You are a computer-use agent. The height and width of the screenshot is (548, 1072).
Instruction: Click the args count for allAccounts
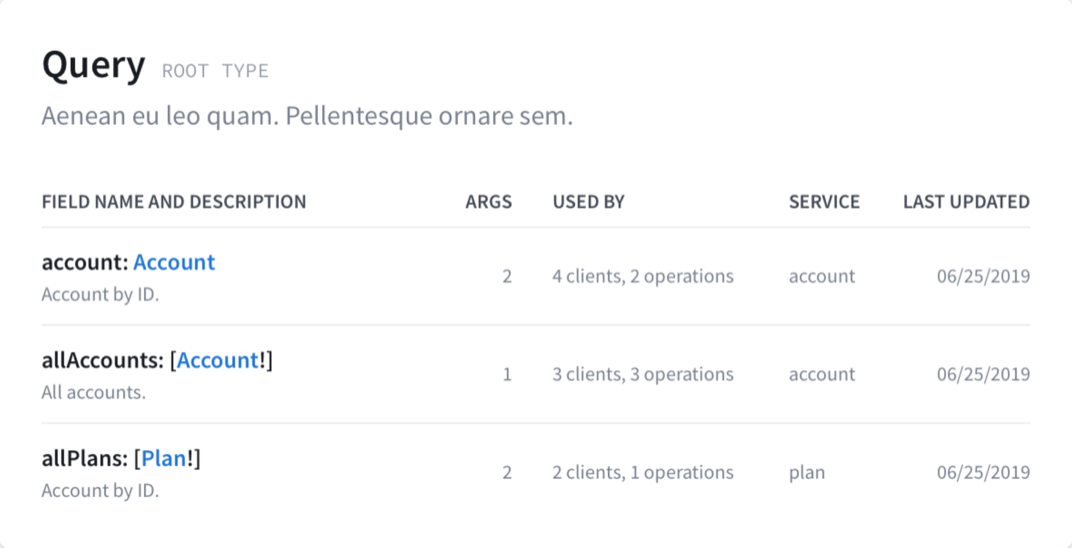(507, 374)
